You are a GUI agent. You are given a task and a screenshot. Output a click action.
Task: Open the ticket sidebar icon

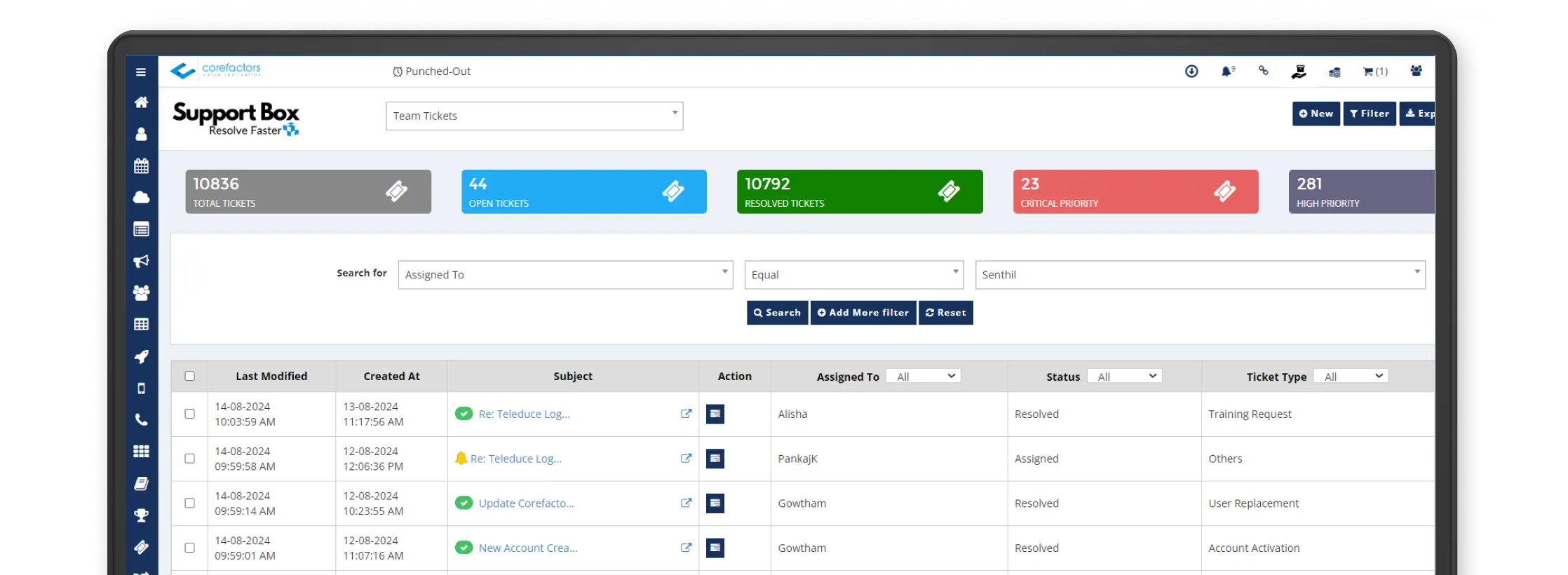click(x=141, y=547)
